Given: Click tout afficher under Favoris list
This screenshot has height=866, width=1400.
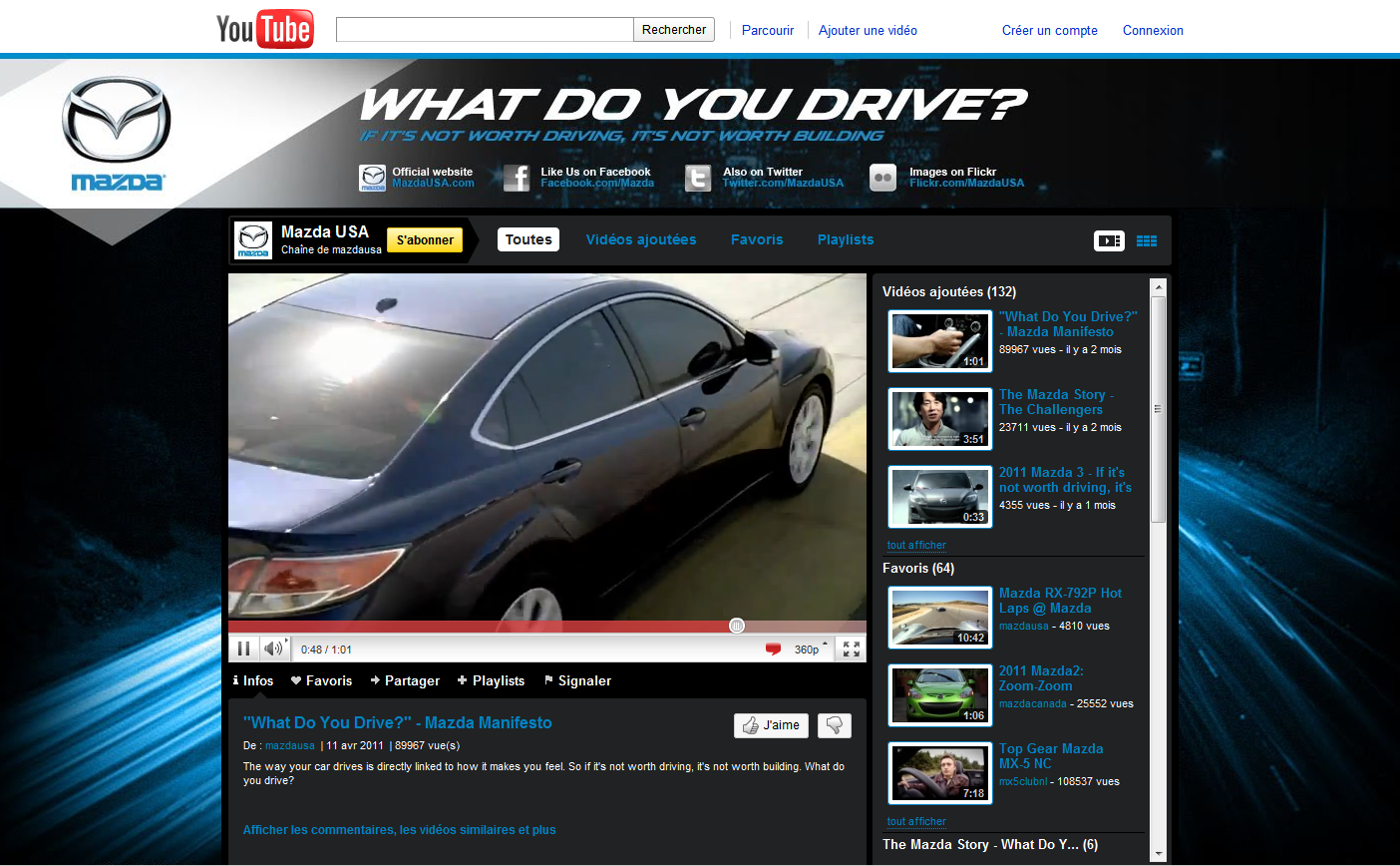Looking at the screenshot, I should click(x=916, y=821).
